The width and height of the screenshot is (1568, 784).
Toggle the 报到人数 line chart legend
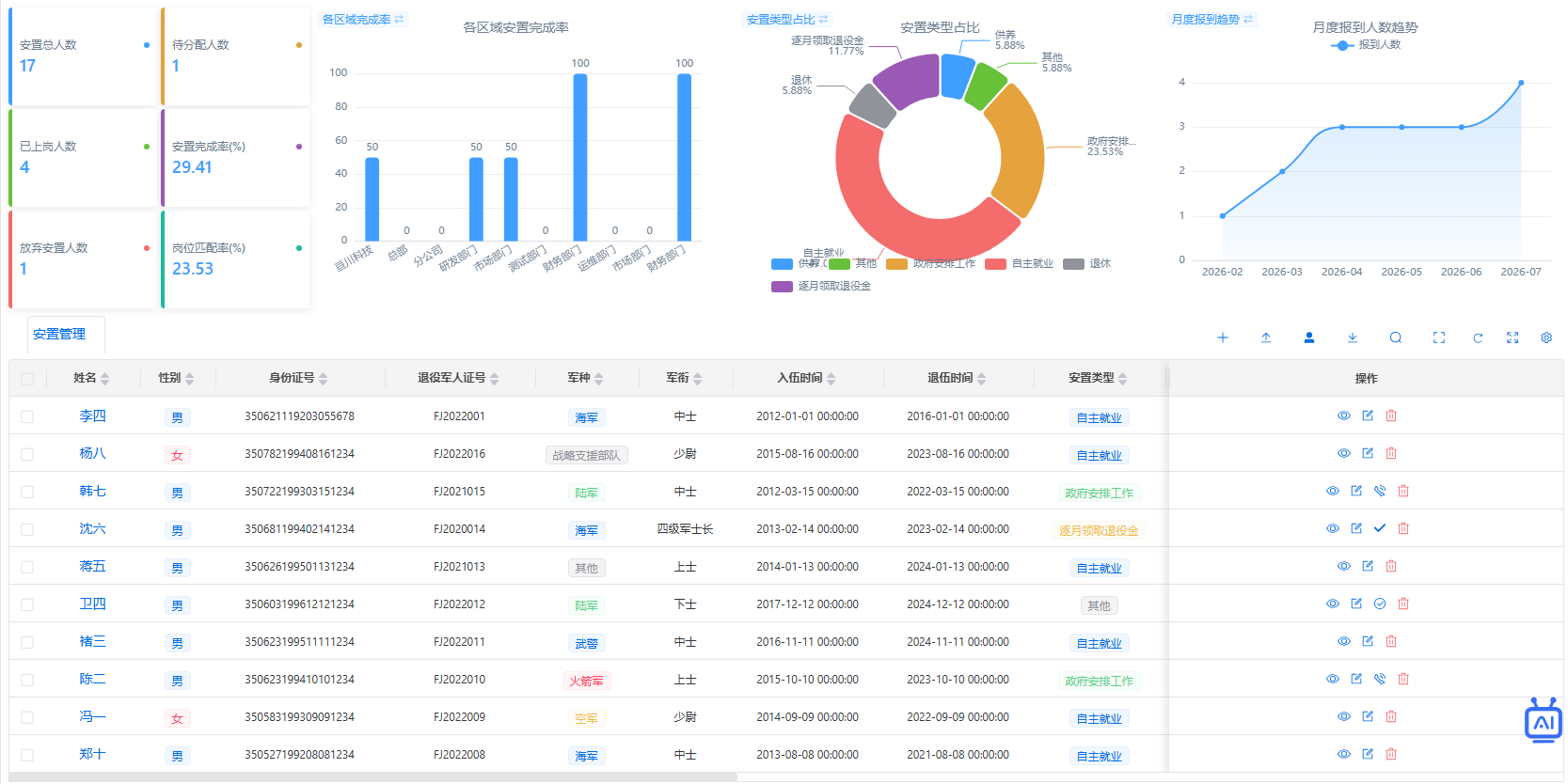(x=1365, y=44)
